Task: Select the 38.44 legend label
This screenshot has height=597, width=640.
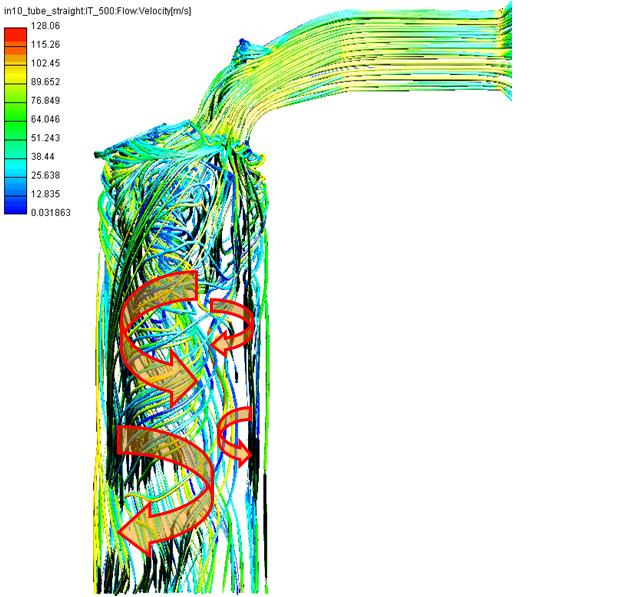Action: click(x=43, y=157)
